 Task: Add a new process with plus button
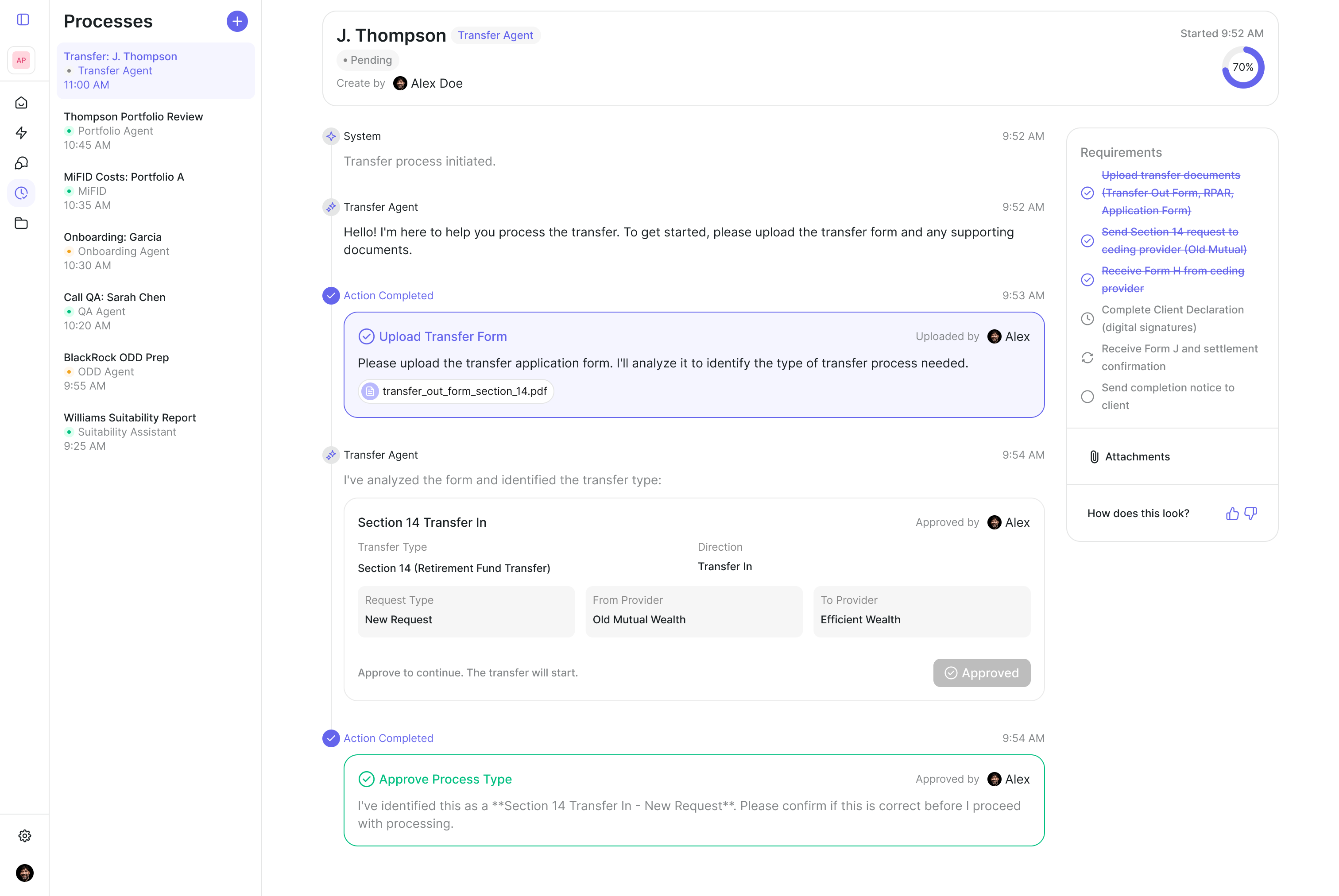tap(237, 21)
